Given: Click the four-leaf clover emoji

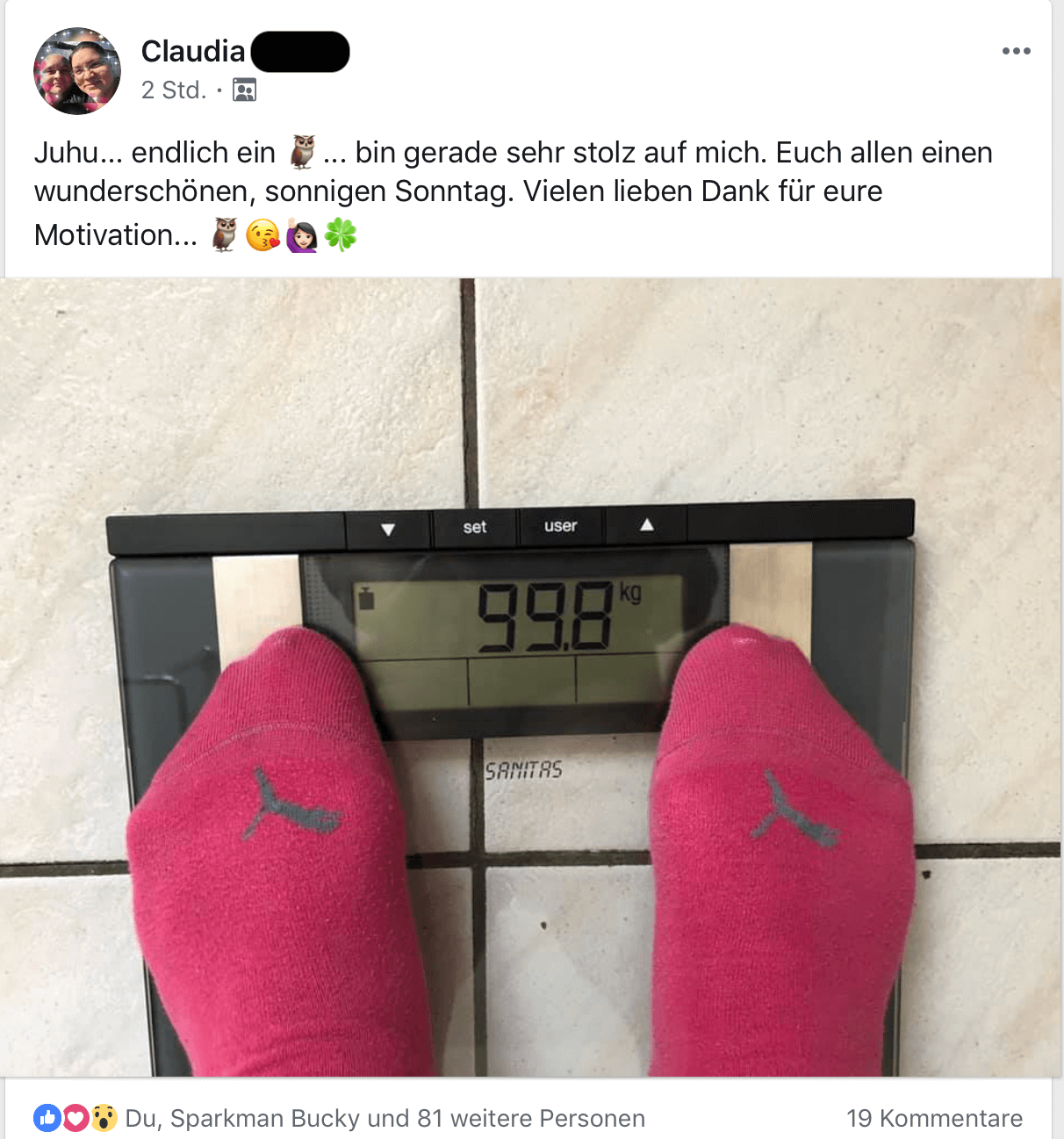Looking at the screenshot, I should 341,234.
